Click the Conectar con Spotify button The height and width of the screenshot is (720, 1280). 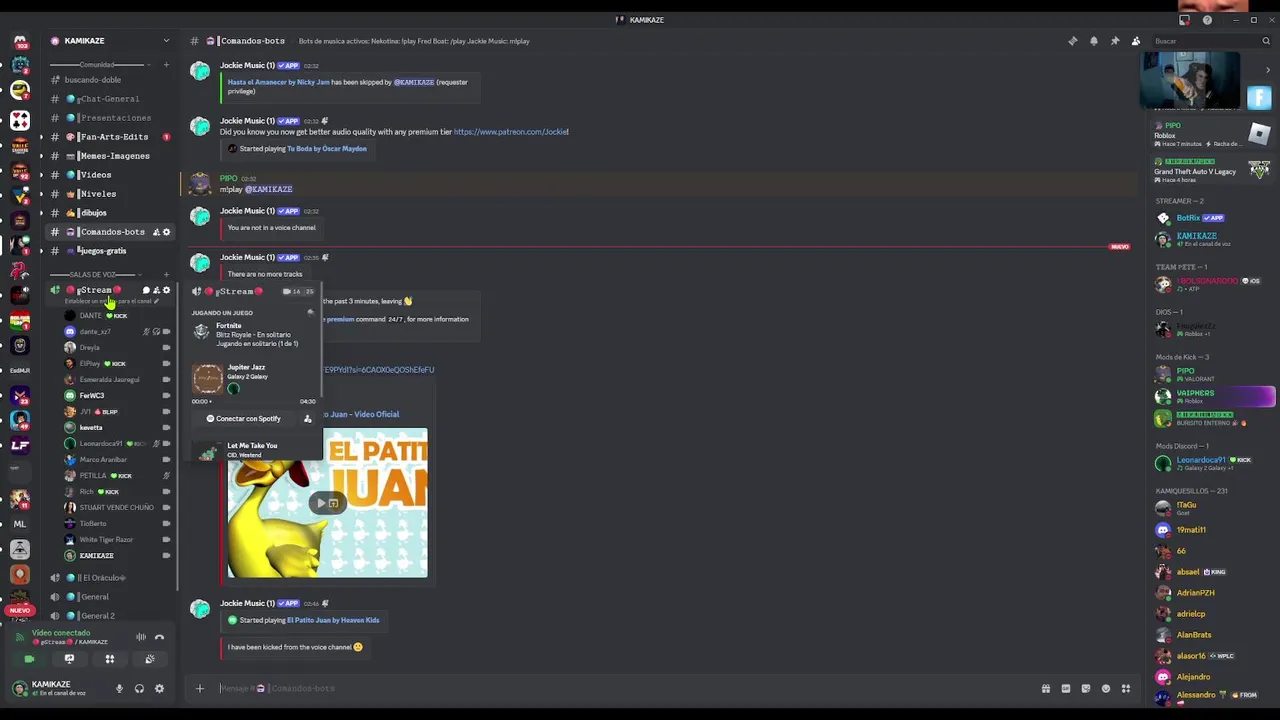pyautogui.click(x=244, y=419)
